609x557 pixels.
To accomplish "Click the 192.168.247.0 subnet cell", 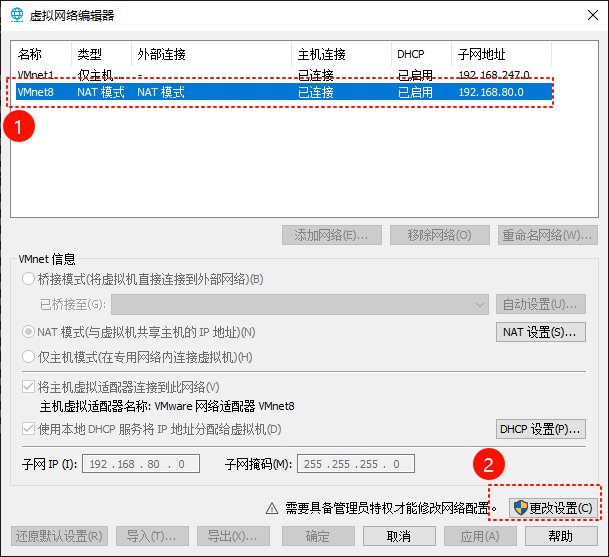I will click(494, 74).
